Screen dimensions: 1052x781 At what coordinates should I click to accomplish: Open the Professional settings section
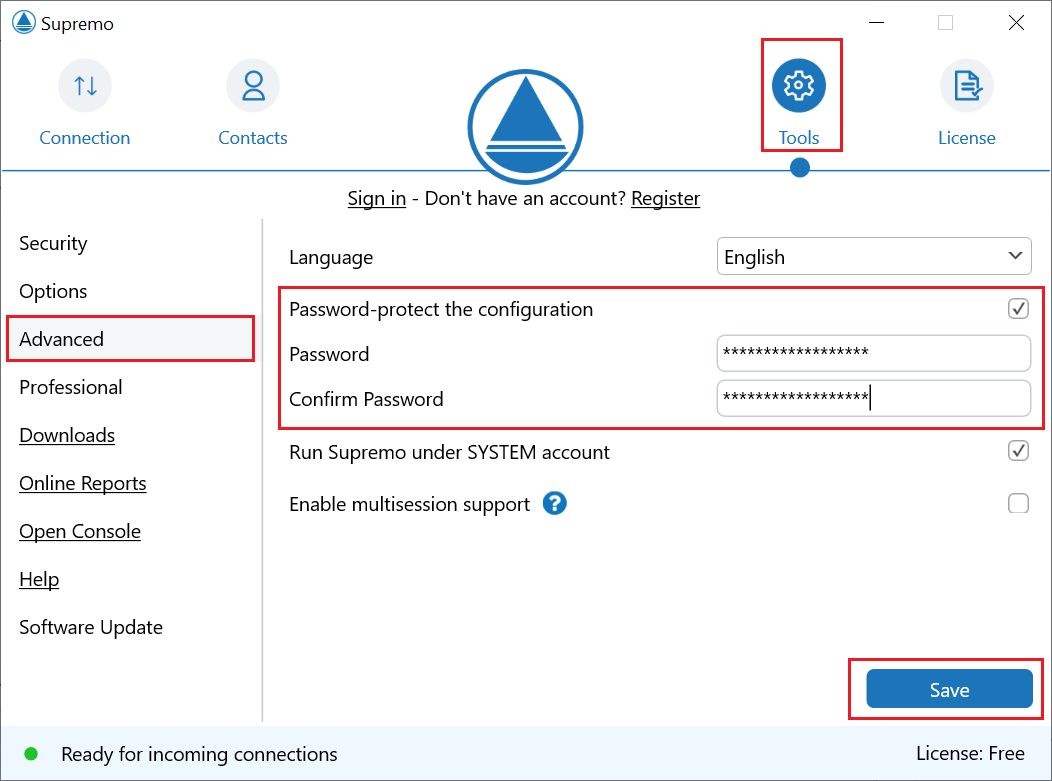[x=70, y=387]
